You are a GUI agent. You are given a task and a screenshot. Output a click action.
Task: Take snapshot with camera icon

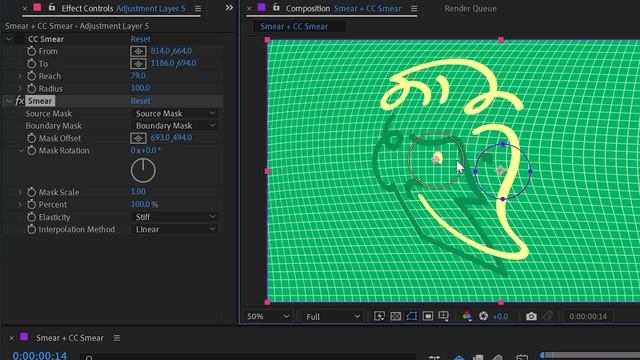point(531,316)
